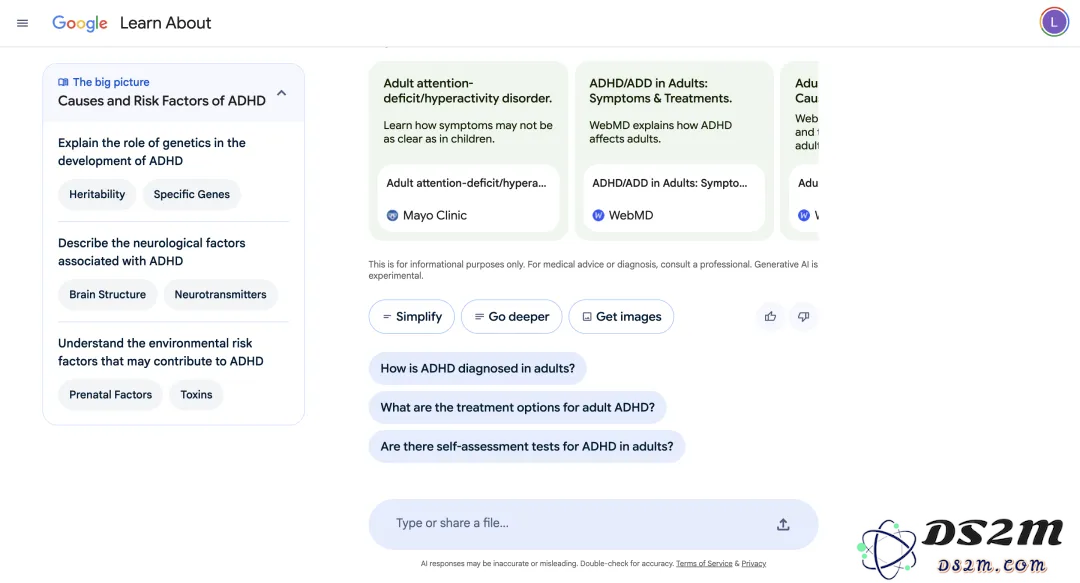Image resolution: width=1080 pixels, height=583 pixels.
Task: Click the big picture book icon
Action: [x=63, y=82]
